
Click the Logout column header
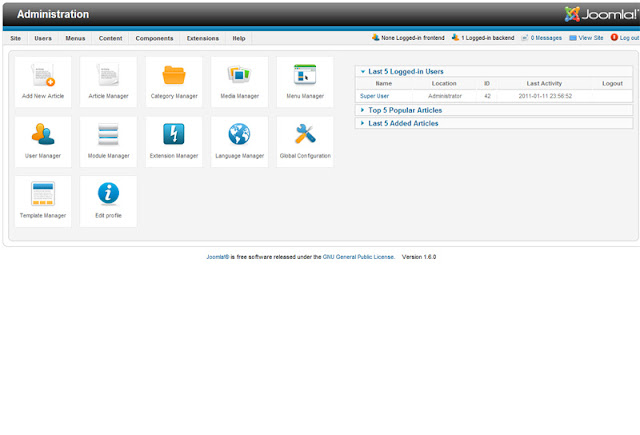[x=612, y=83]
